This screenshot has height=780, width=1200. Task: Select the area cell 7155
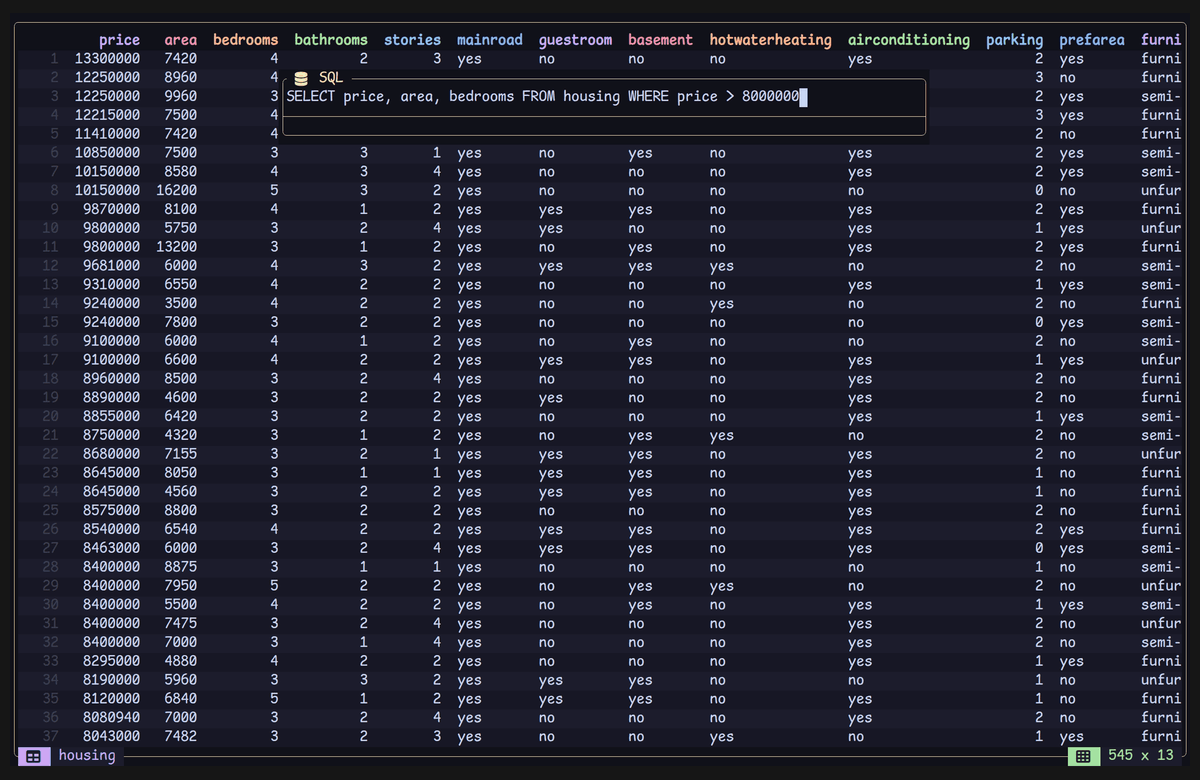(x=181, y=454)
